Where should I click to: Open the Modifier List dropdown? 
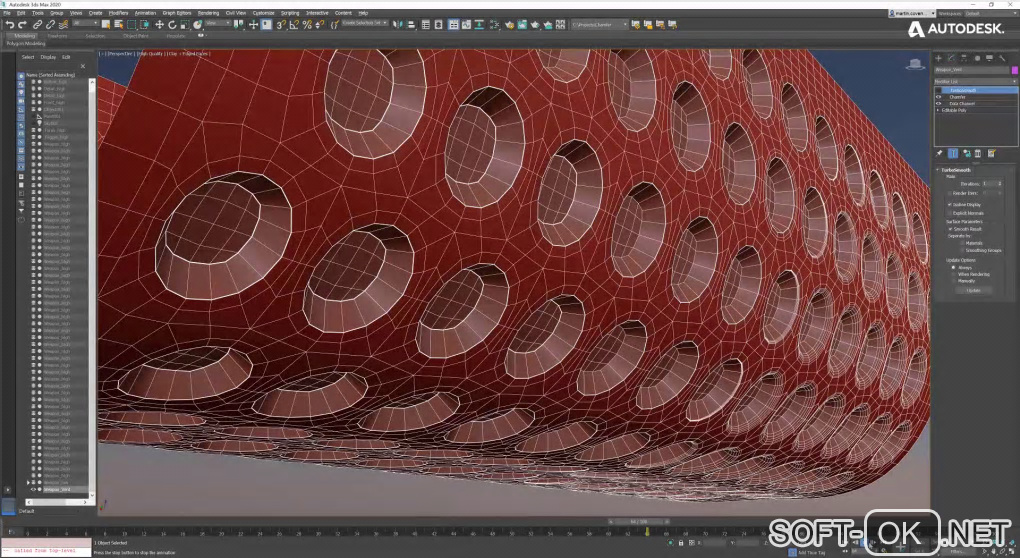pyautogui.click(x=973, y=80)
